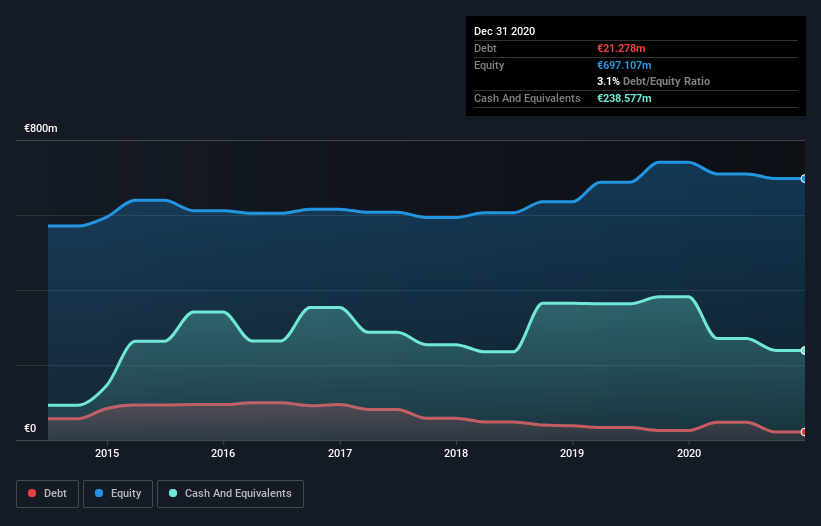Click the Cash value €238.577m in tooltip

pyautogui.click(x=624, y=98)
